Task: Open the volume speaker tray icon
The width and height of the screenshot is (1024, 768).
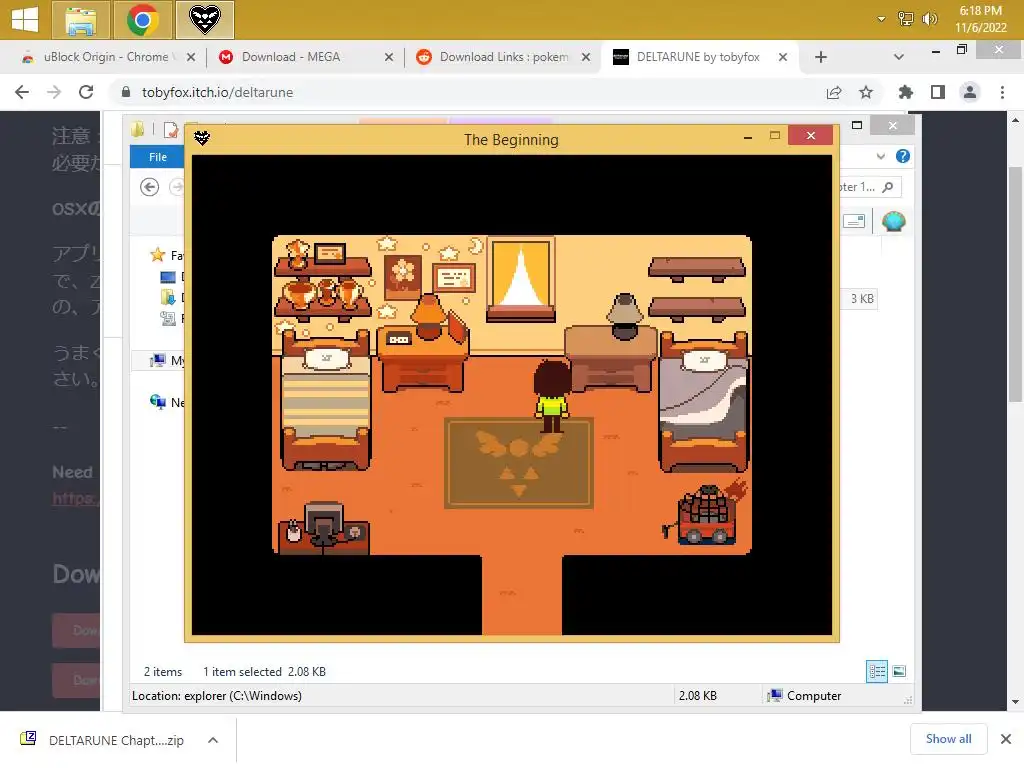Action: coord(929,19)
